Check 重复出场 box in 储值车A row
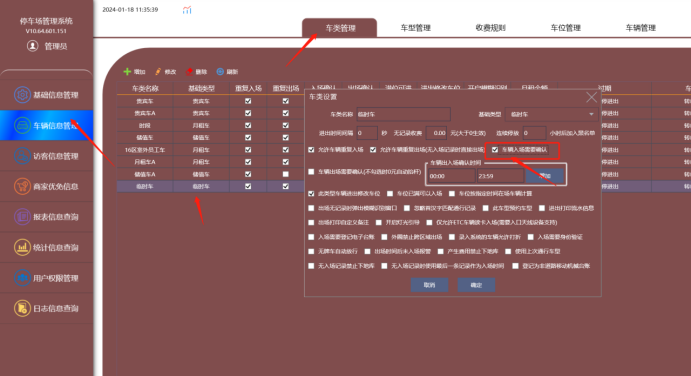691x376 pixels. pos(286,174)
